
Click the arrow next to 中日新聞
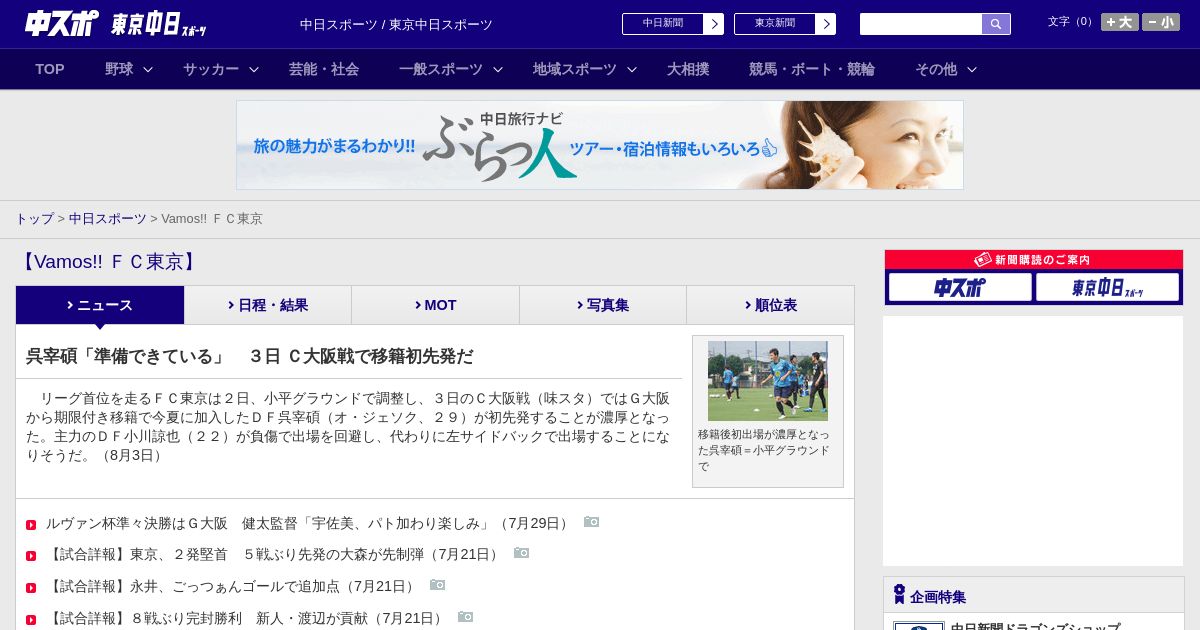coord(714,24)
